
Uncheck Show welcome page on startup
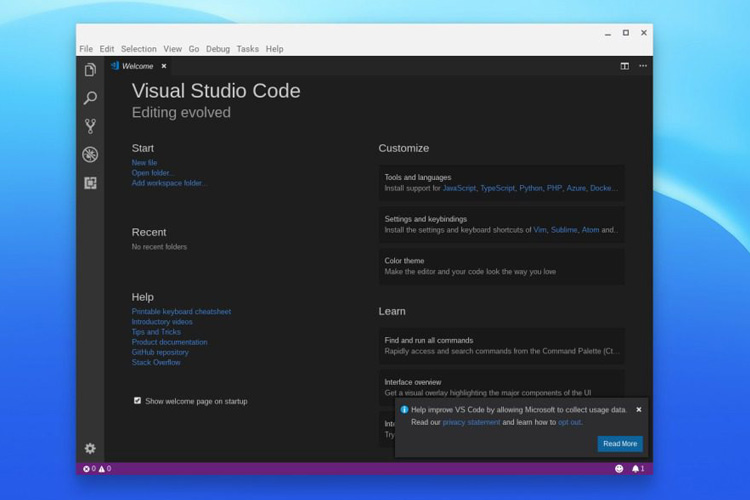(138, 401)
